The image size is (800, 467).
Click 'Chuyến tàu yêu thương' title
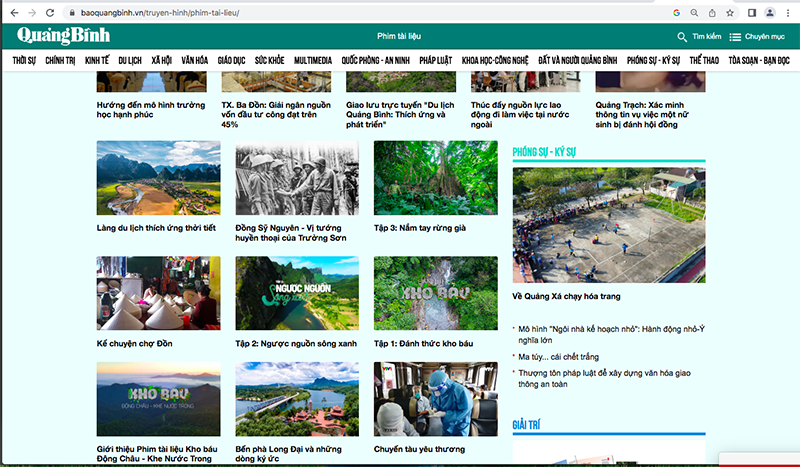(x=419, y=449)
